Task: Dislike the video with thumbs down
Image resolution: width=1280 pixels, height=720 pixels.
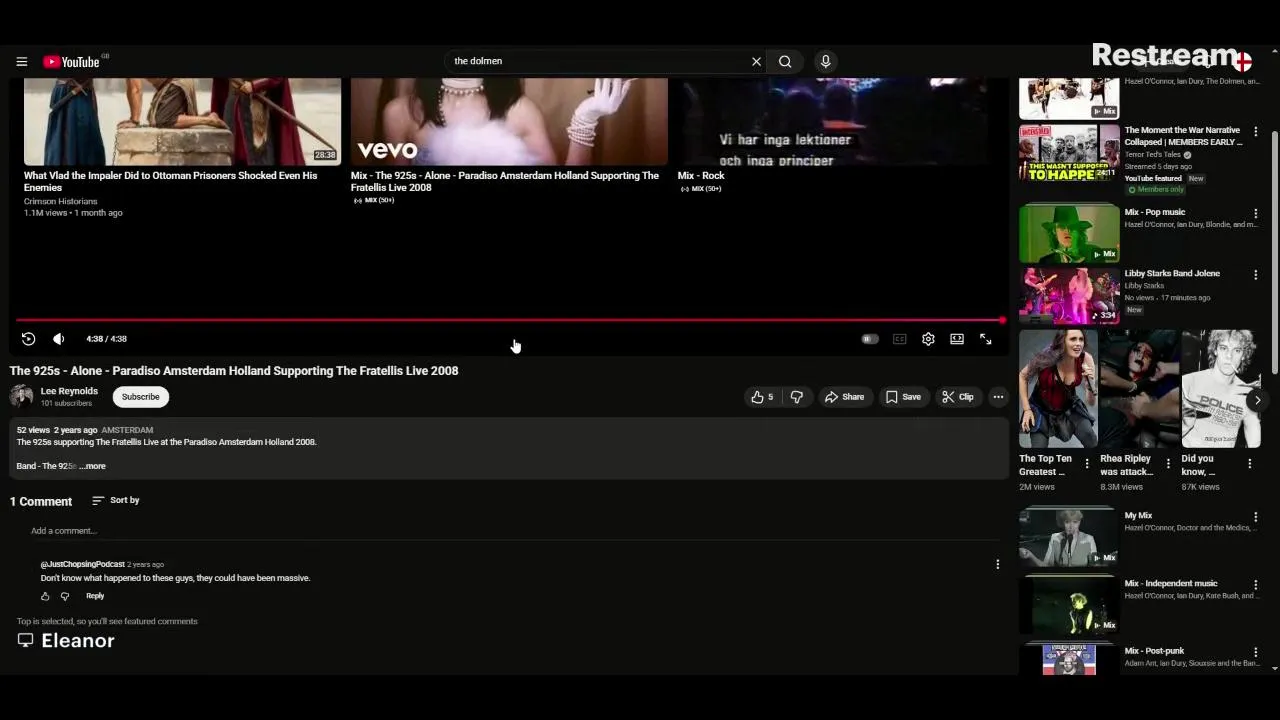Action: click(796, 397)
